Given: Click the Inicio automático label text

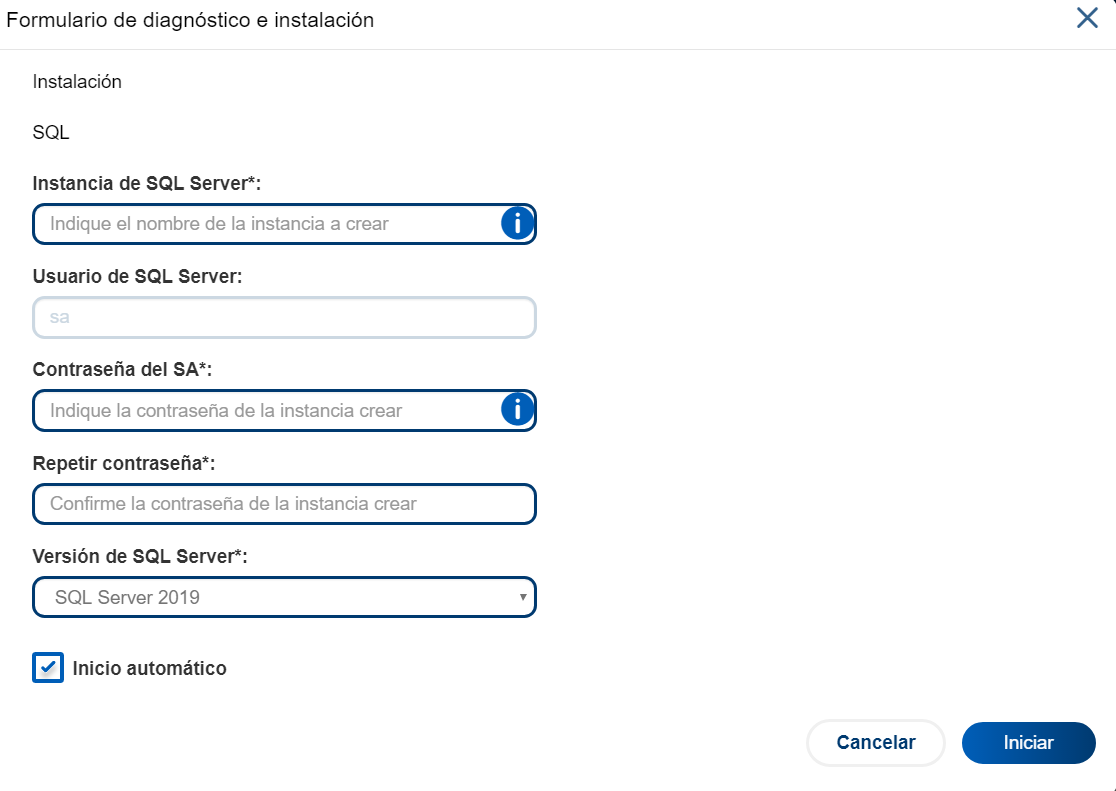Looking at the screenshot, I should (150, 669).
